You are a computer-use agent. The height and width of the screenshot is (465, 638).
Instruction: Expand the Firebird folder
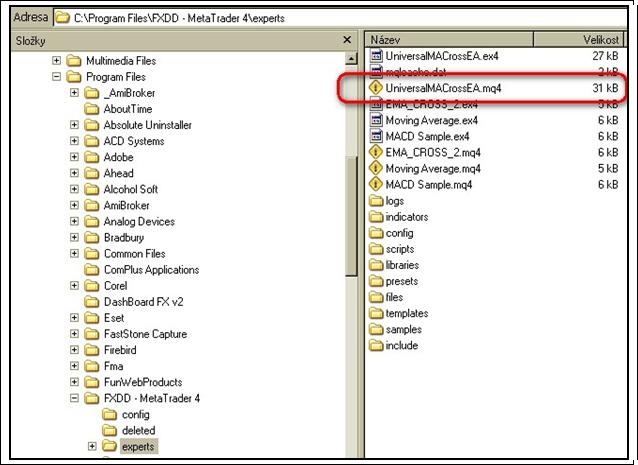pyautogui.click(x=74, y=350)
